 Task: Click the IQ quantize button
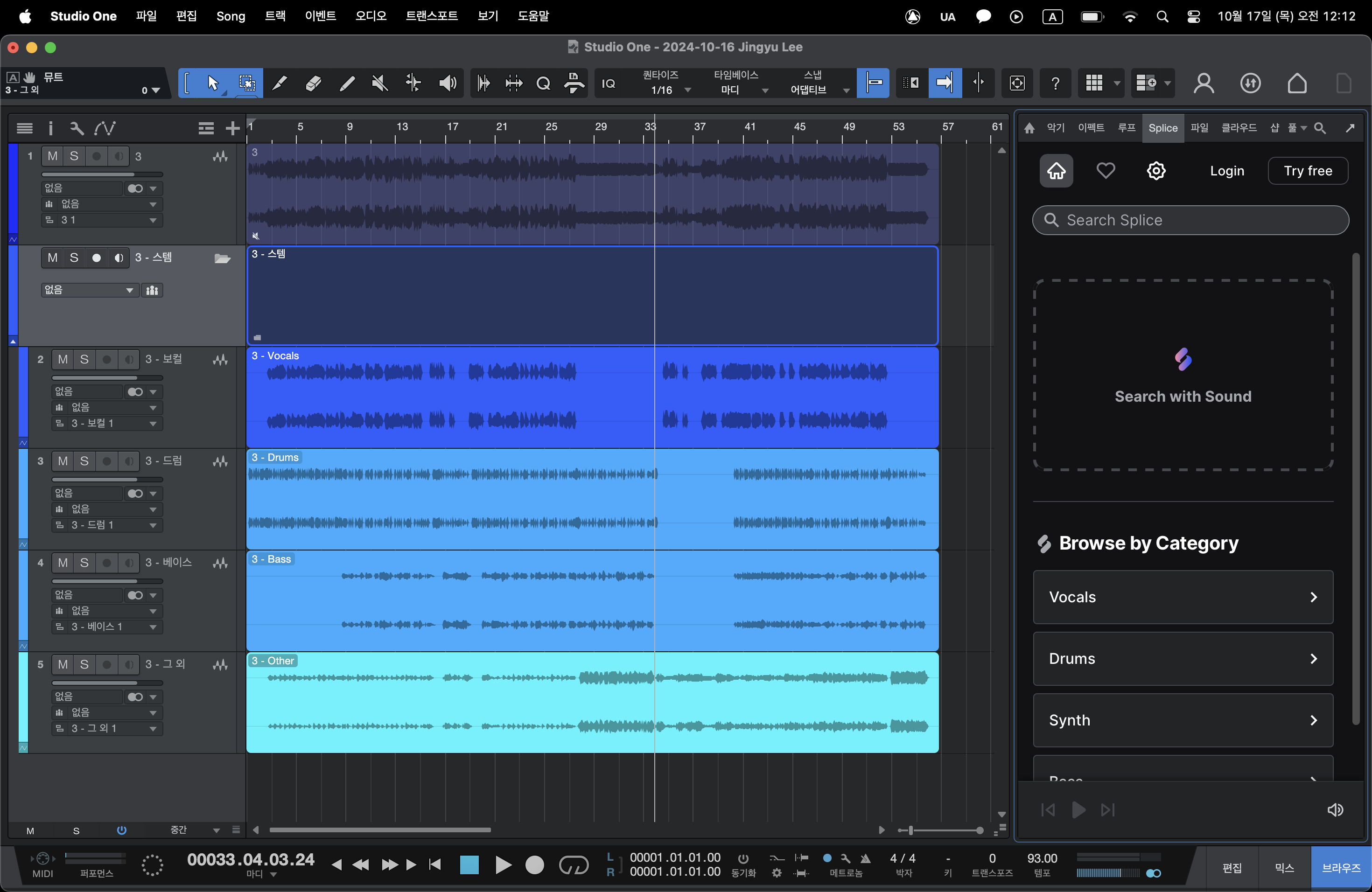pos(608,84)
